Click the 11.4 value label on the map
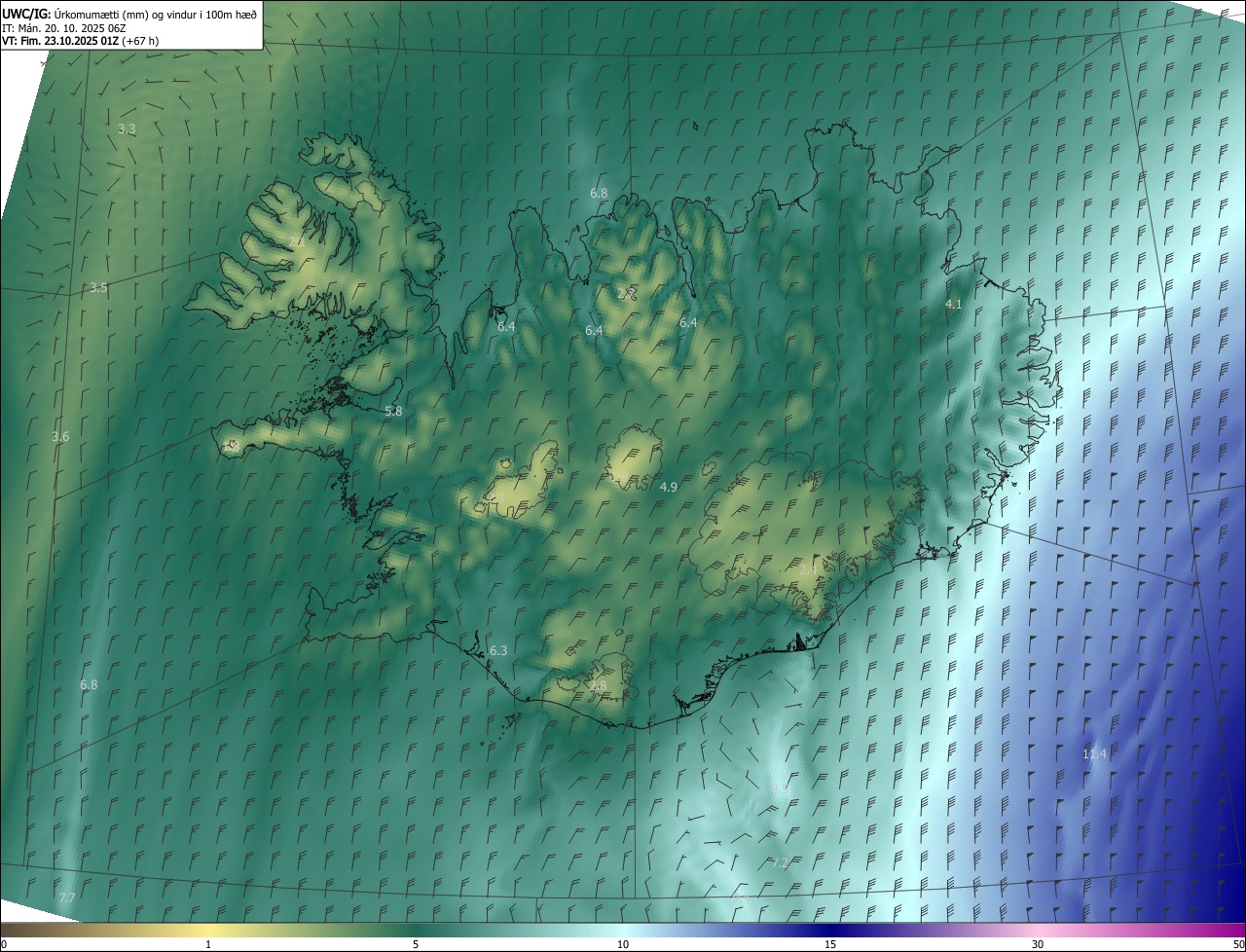 pyautogui.click(x=1095, y=754)
